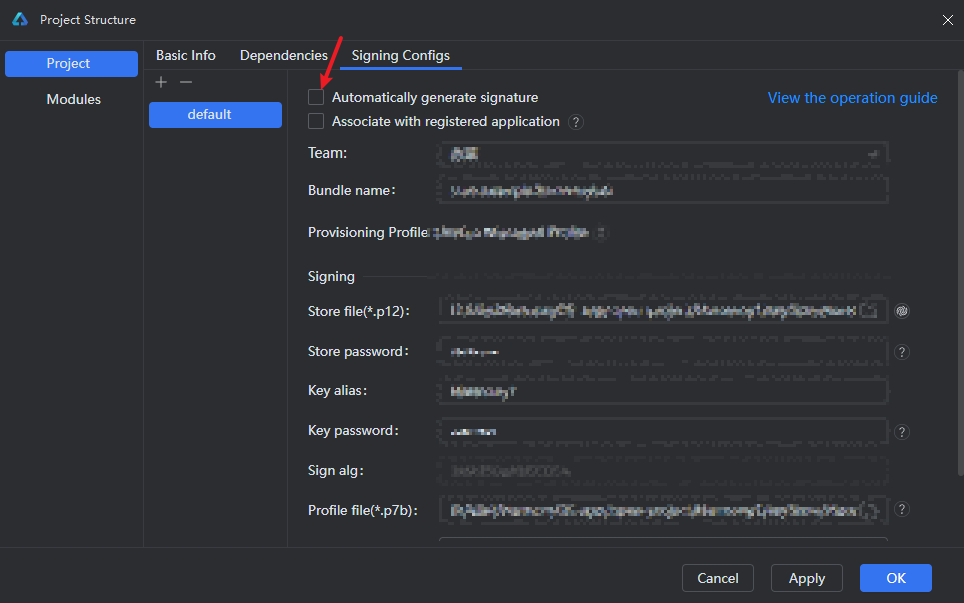Enable Automatically generate signature checkbox
The width and height of the screenshot is (964, 603).
coord(316,98)
